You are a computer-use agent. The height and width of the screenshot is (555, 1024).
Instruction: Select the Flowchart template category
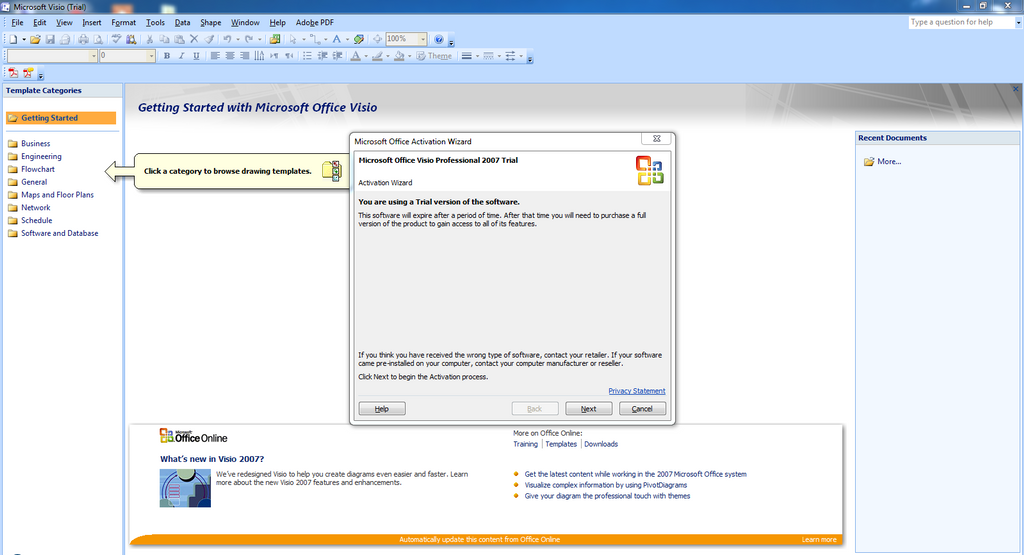38,169
